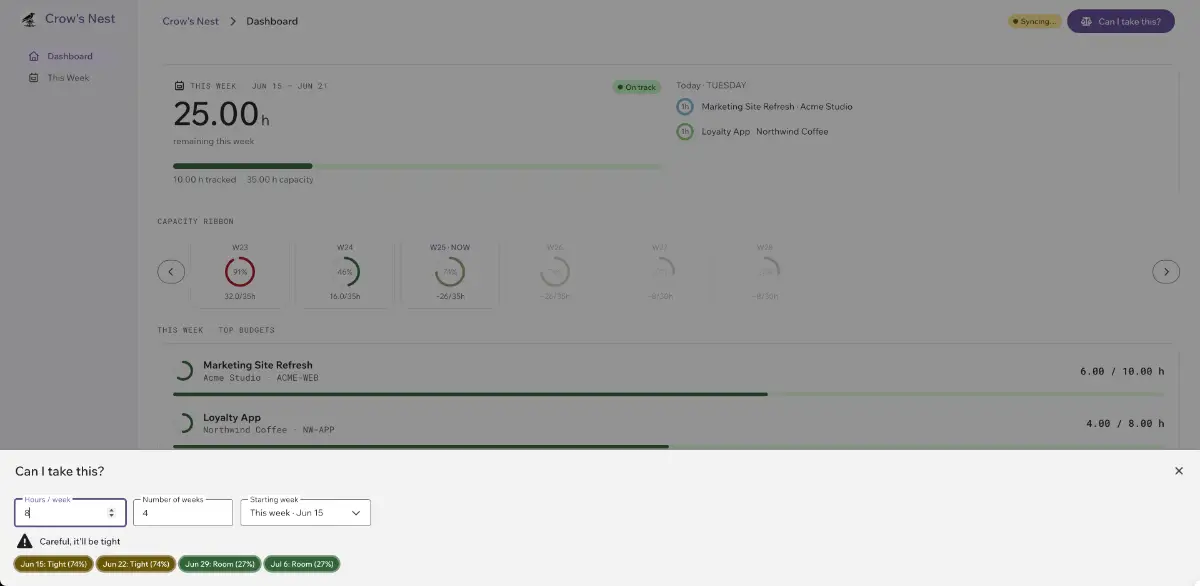Click the scales icon on Can I take this button
Screen dimensions: 1200x586
[1086, 21]
